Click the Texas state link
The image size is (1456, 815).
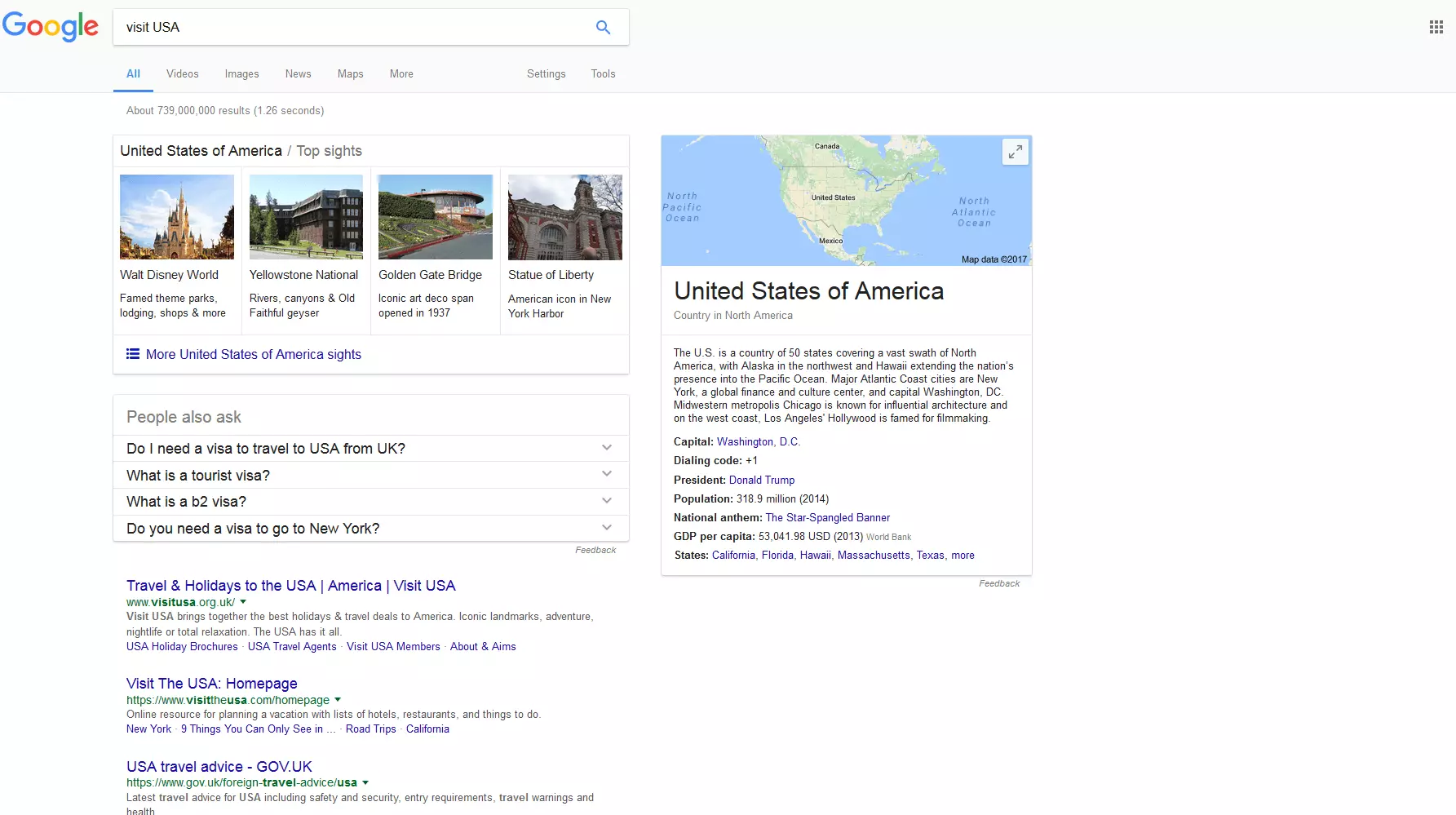(x=930, y=555)
